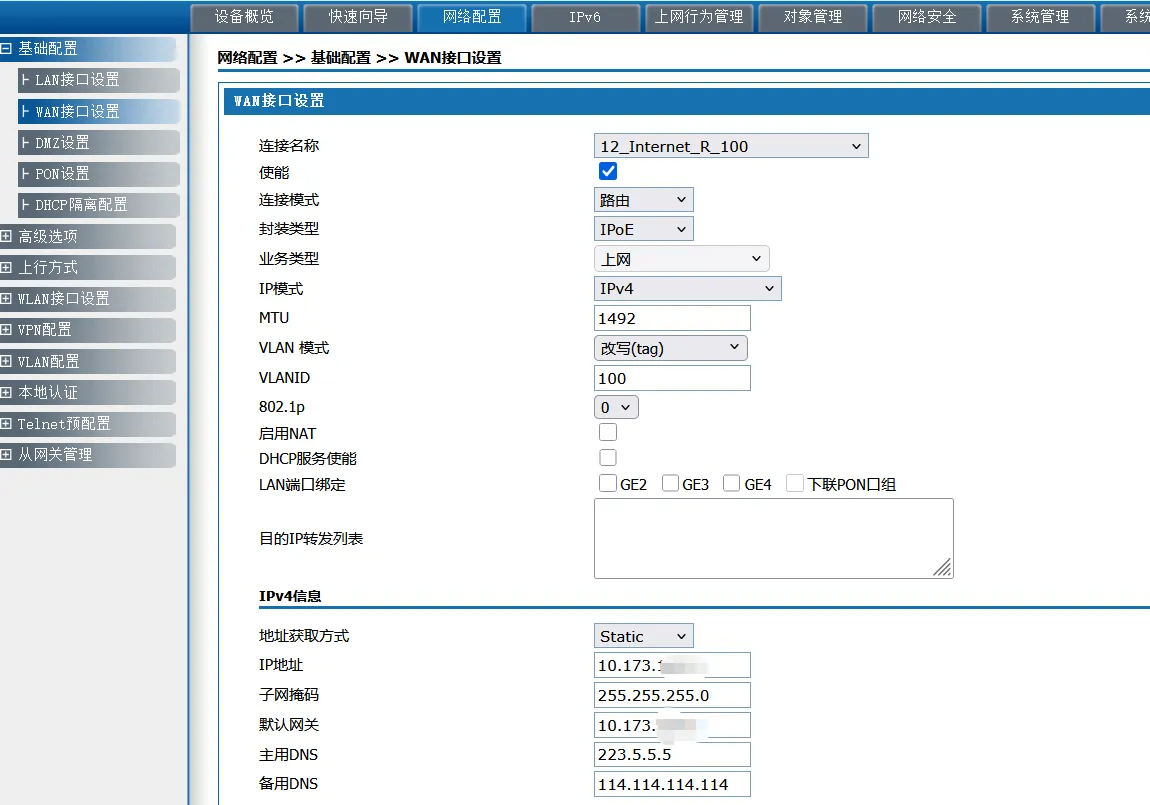The height and width of the screenshot is (805, 1150).
Task: Open the 设备概览 tab
Action: coord(244,17)
